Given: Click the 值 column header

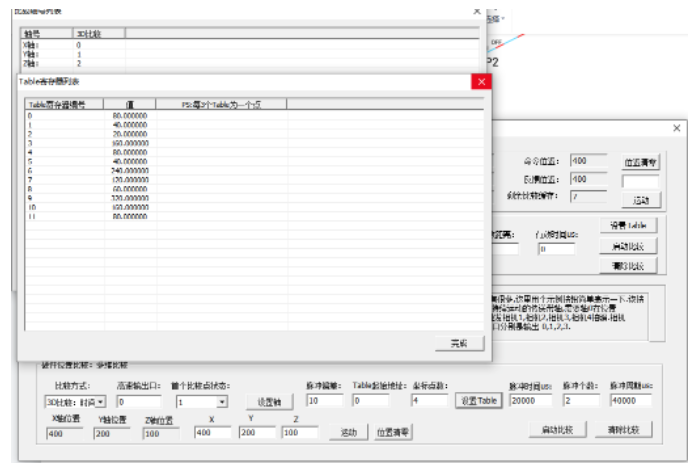Looking at the screenshot, I should [129, 104].
